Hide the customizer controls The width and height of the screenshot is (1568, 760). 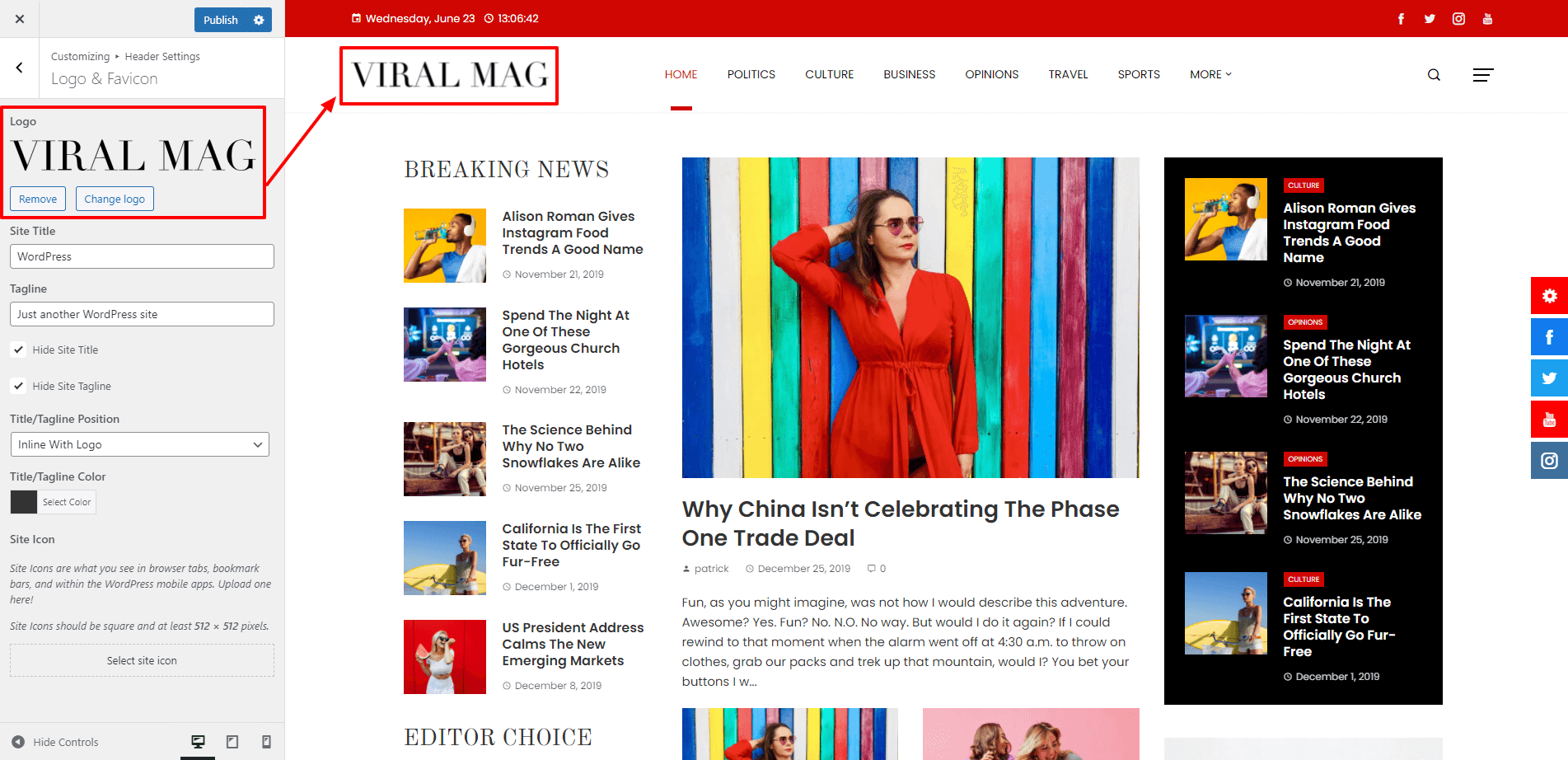click(55, 742)
